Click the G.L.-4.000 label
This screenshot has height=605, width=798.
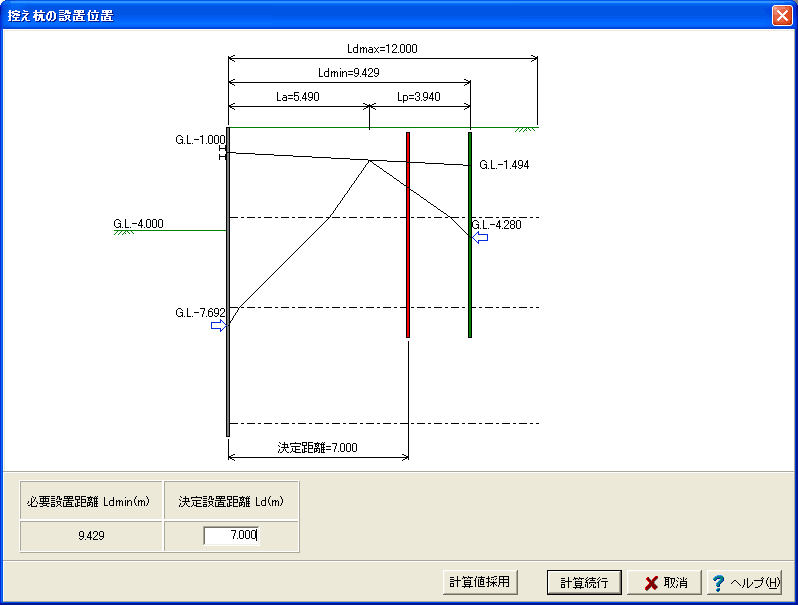click(138, 224)
